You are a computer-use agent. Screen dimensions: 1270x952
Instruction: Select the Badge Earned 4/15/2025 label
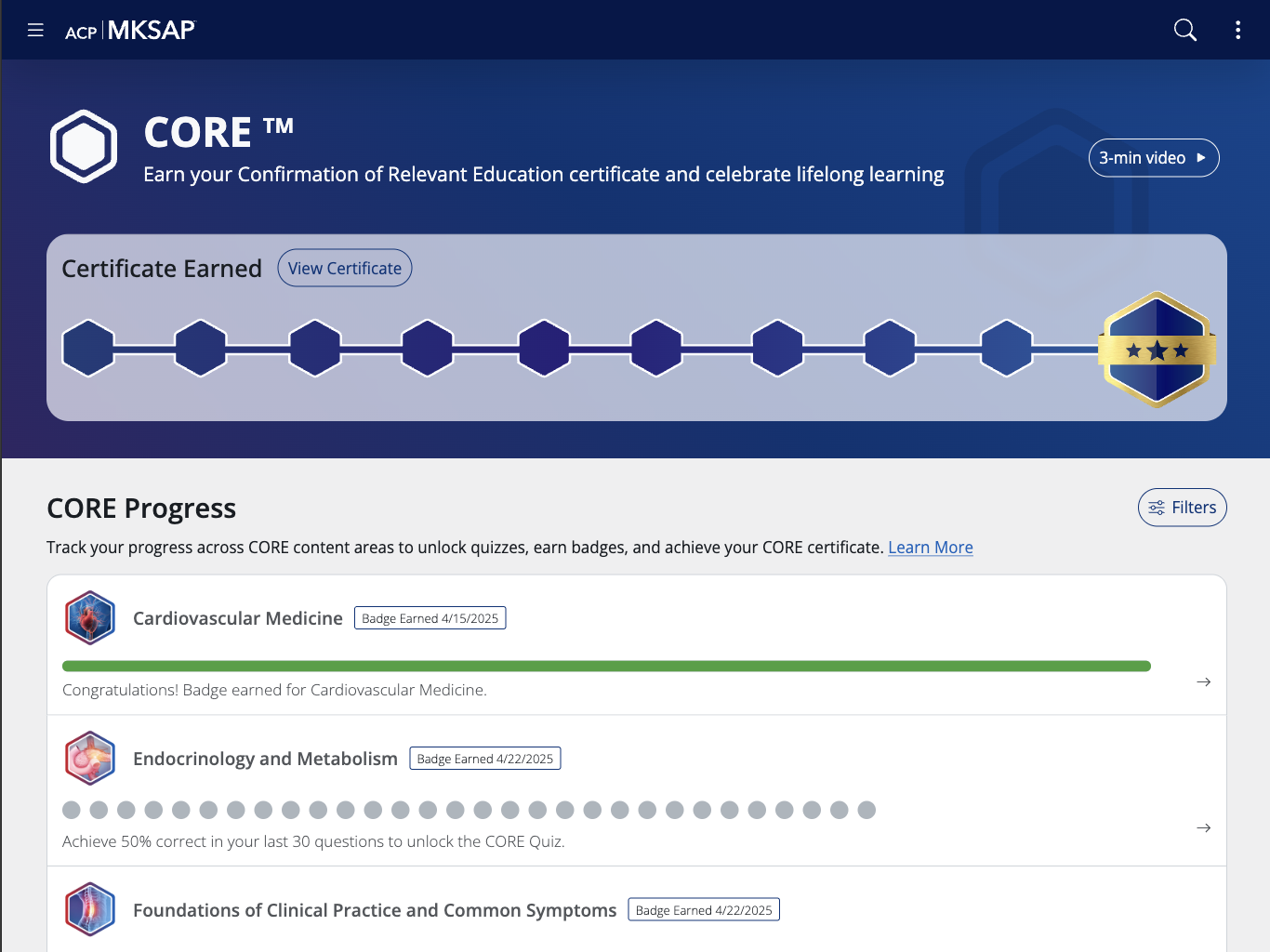pos(430,617)
